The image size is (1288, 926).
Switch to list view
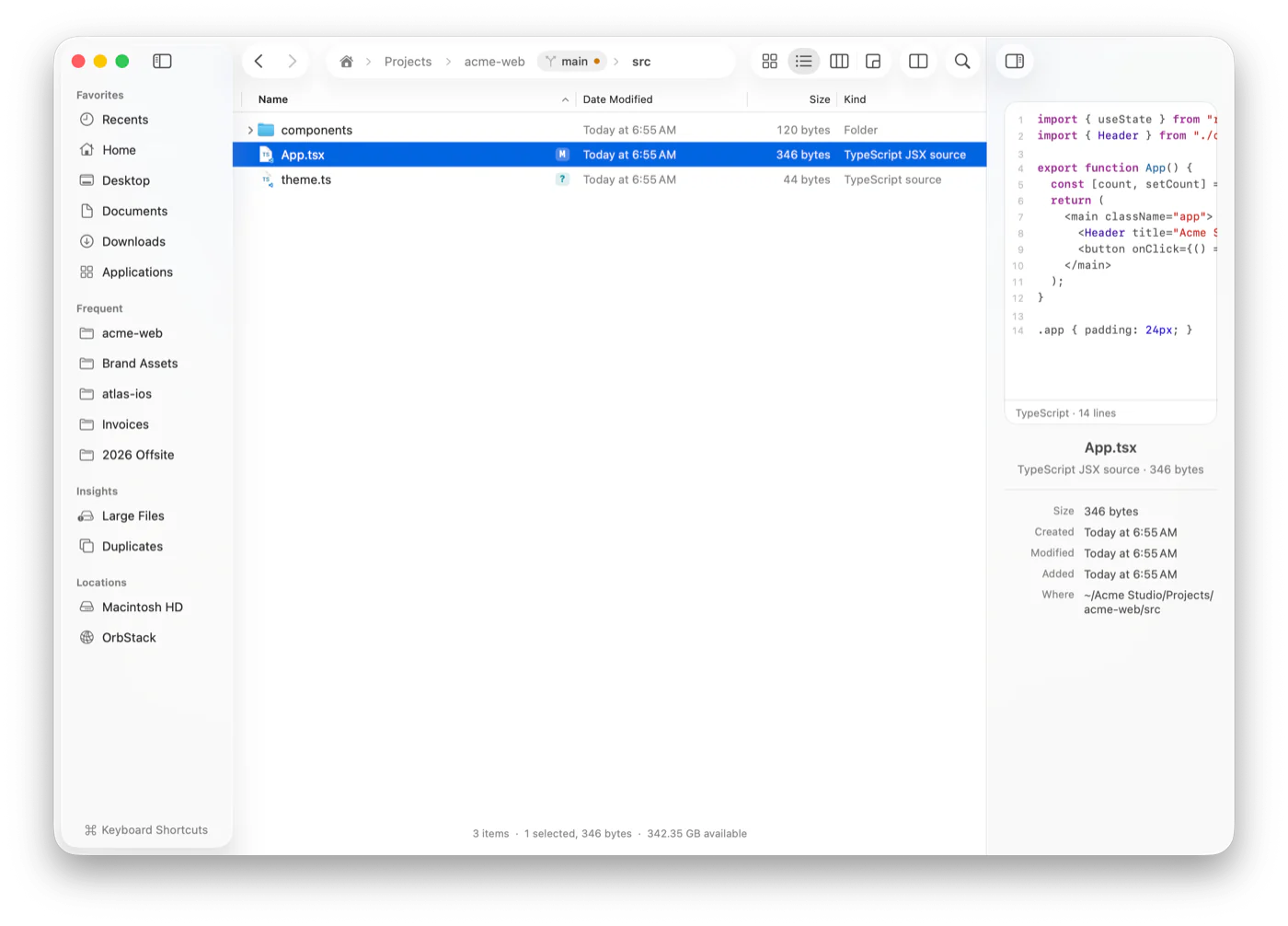[804, 61]
